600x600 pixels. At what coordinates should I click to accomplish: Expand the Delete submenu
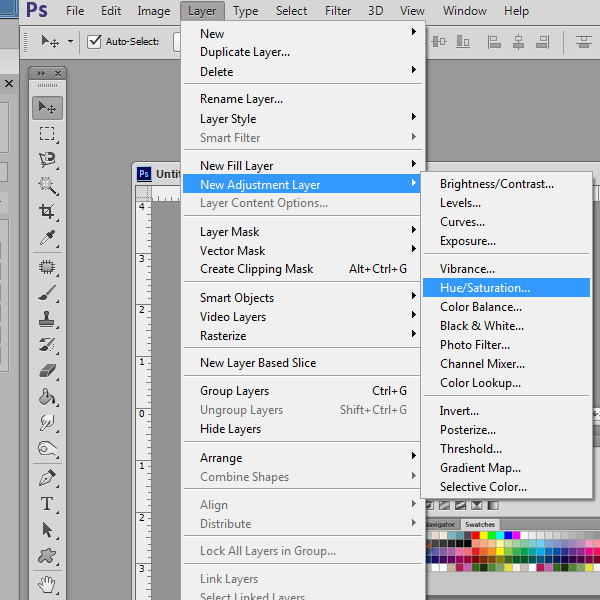tap(414, 70)
